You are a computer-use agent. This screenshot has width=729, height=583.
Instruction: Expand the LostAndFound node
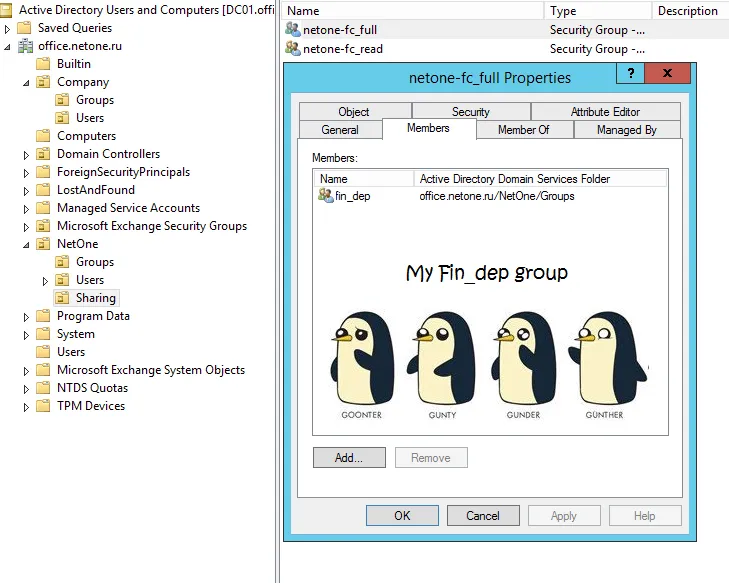(x=26, y=191)
